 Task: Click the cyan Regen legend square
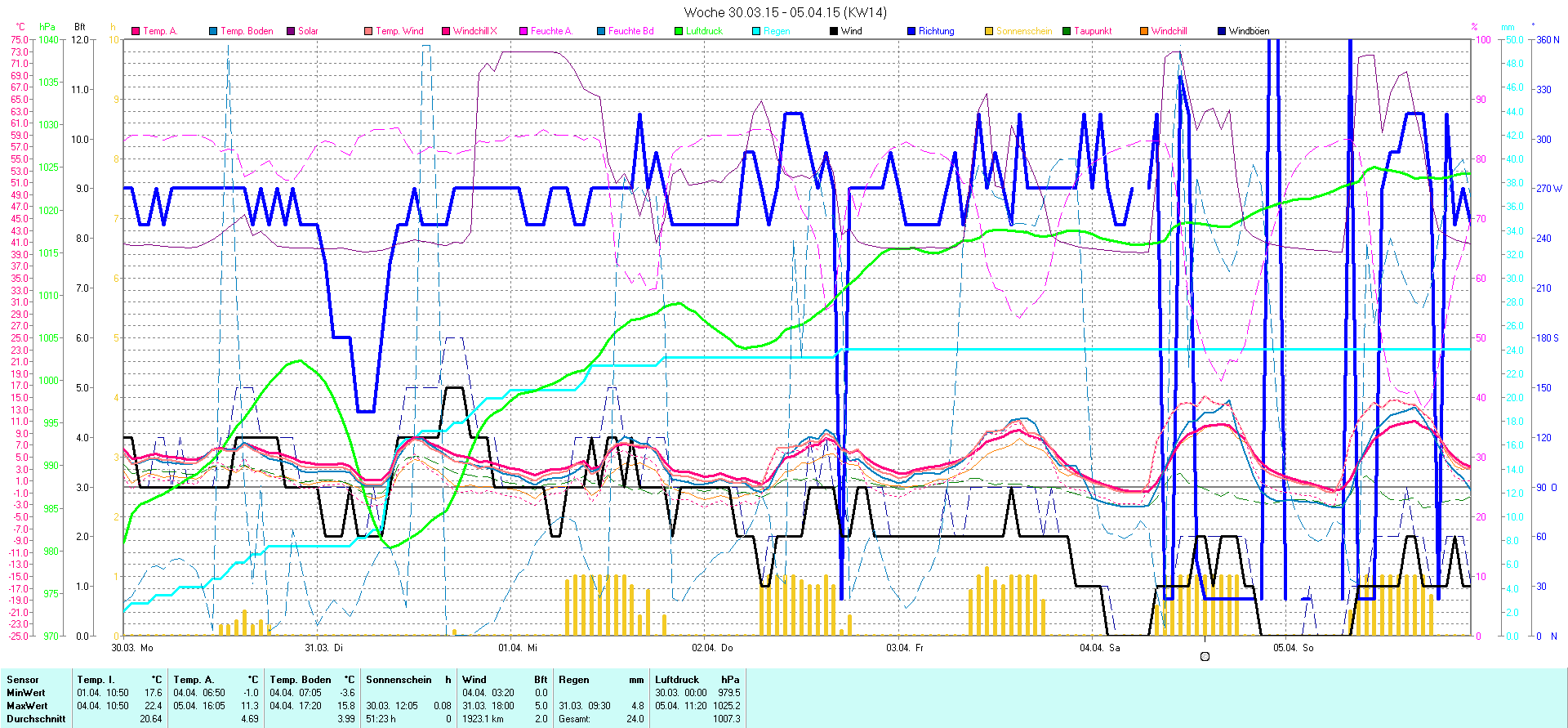[756, 31]
